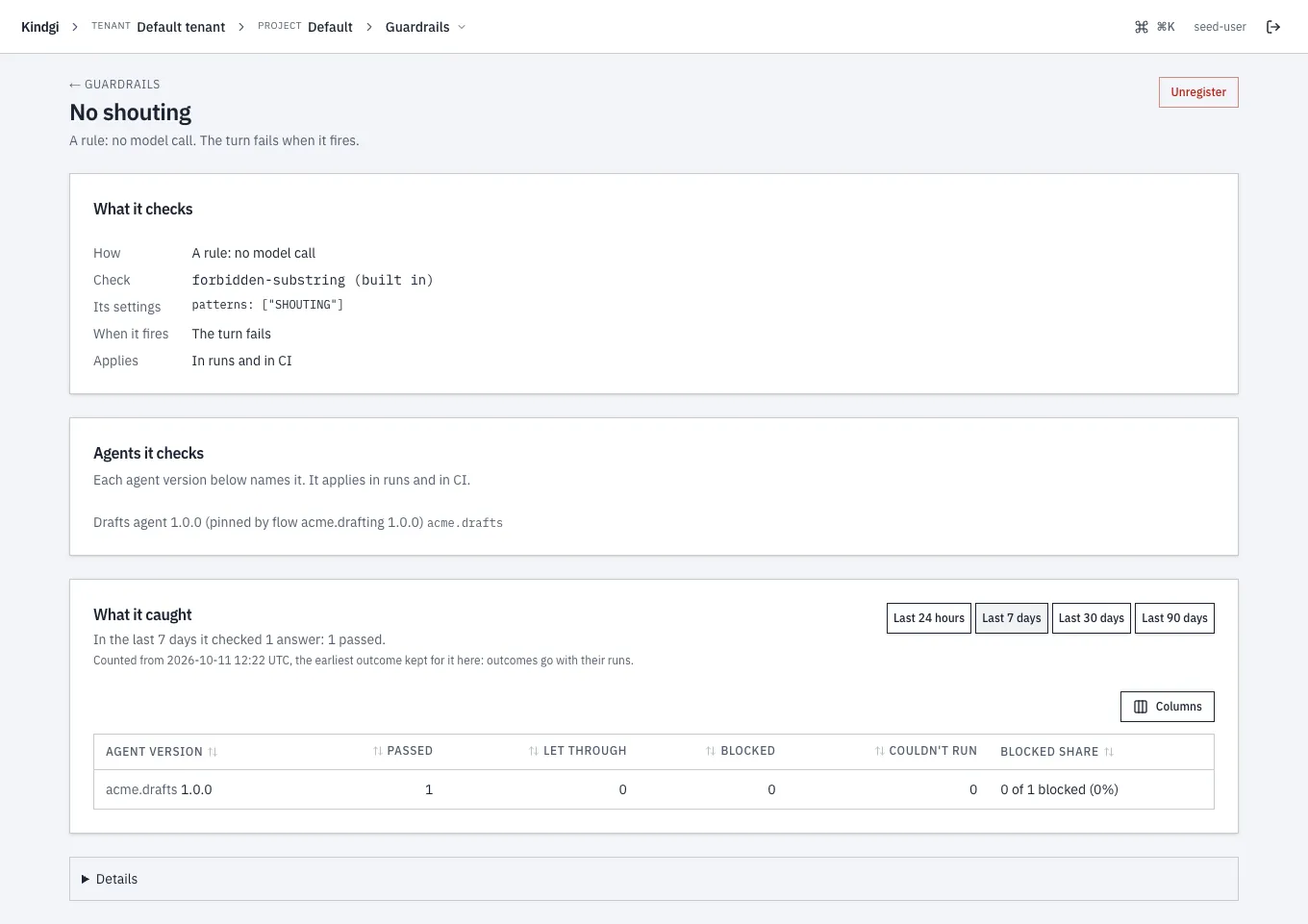Click the '0 of 1 blocked (0%)' cell

click(1059, 789)
